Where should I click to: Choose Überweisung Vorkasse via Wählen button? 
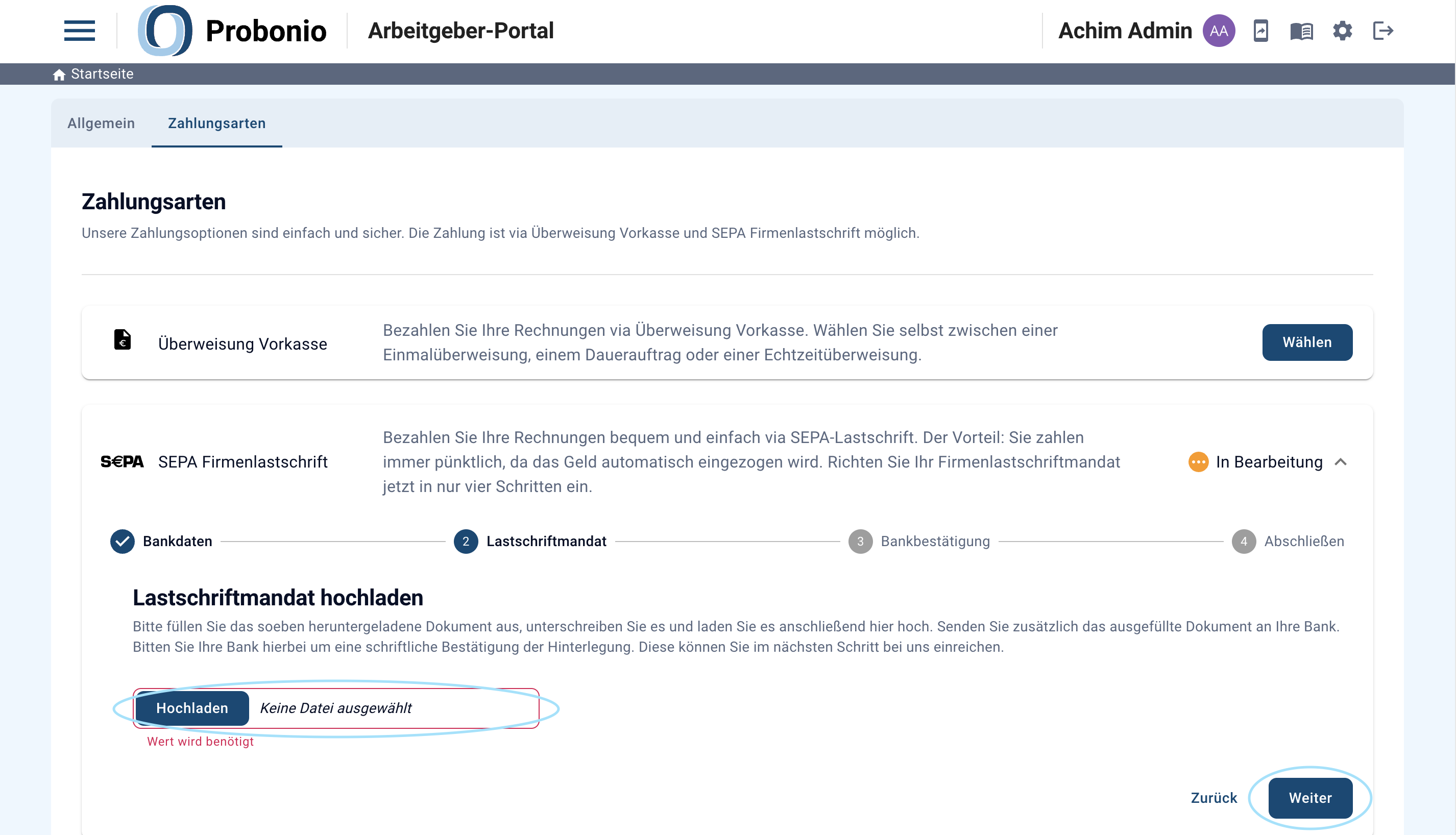click(1307, 342)
